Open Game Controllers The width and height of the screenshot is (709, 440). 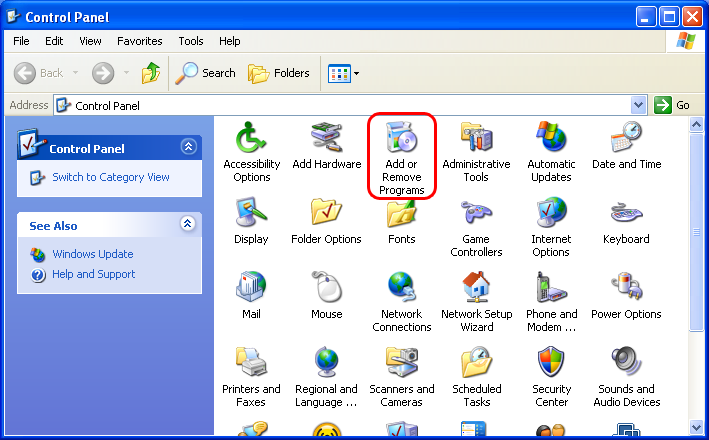[476, 227]
